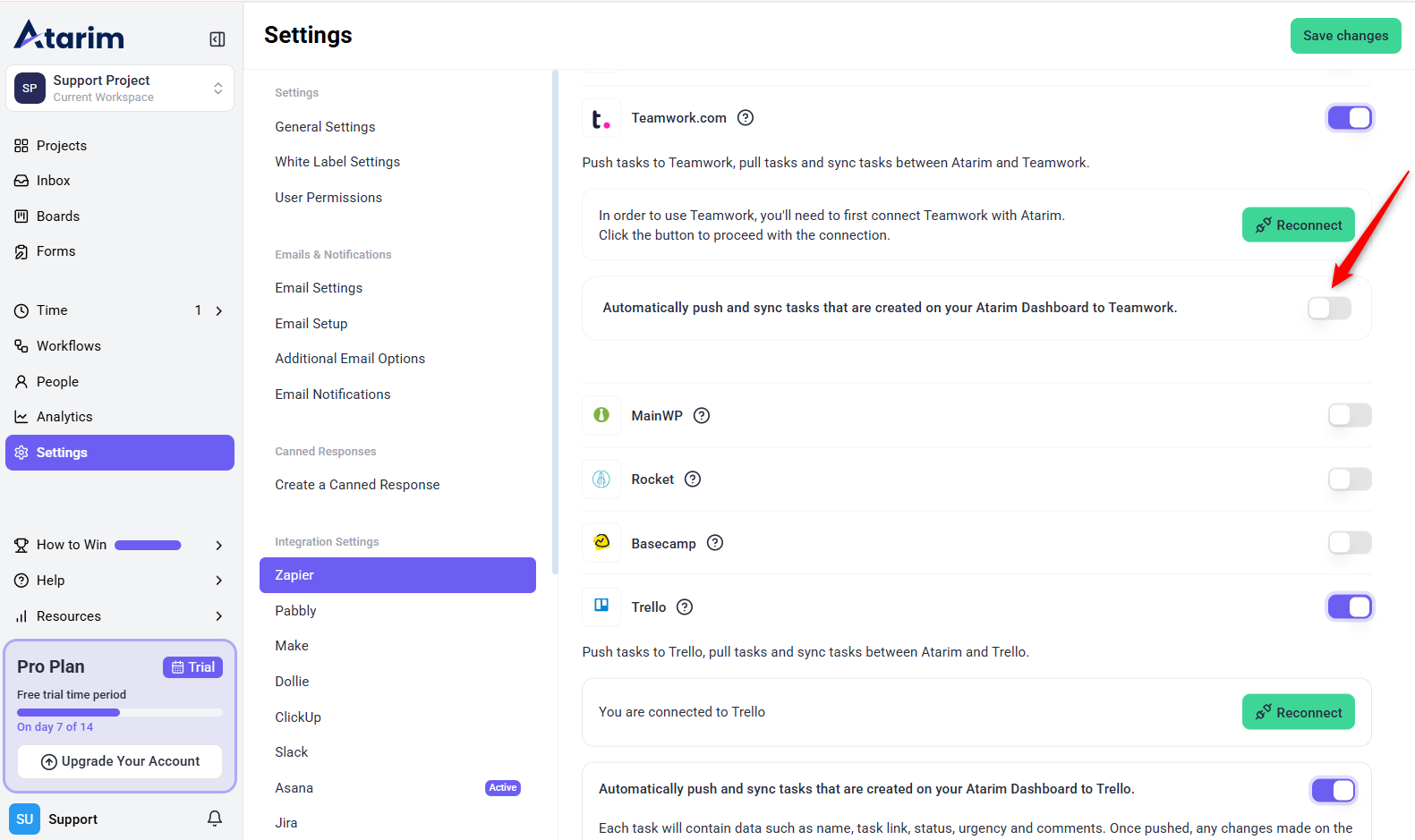The image size is (1415, 840).
Task: Turn on the MainWP integration switch
Action: pos(1349,415)
